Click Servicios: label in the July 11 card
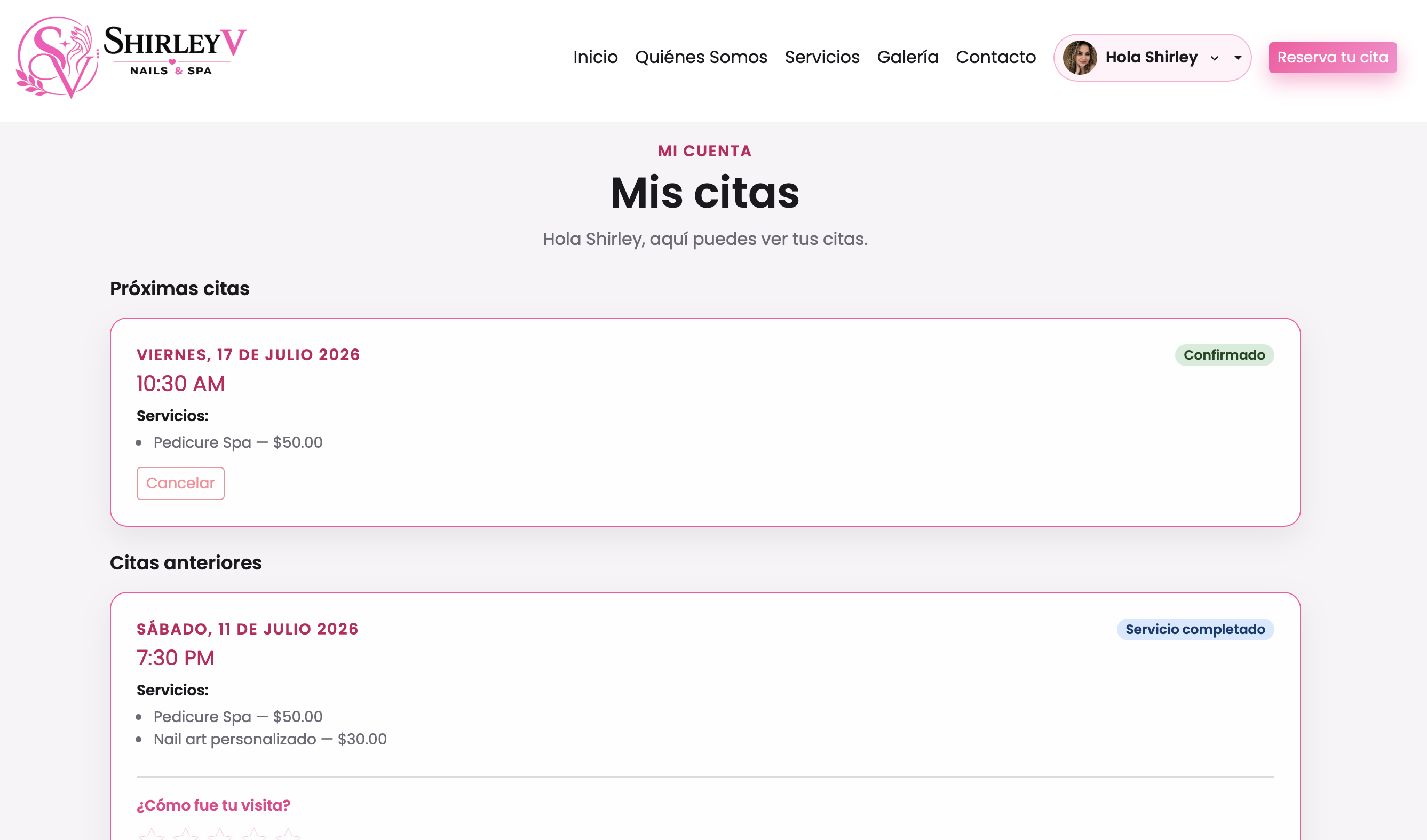Viewport: 1427px width, 840px height. point(172,690)
